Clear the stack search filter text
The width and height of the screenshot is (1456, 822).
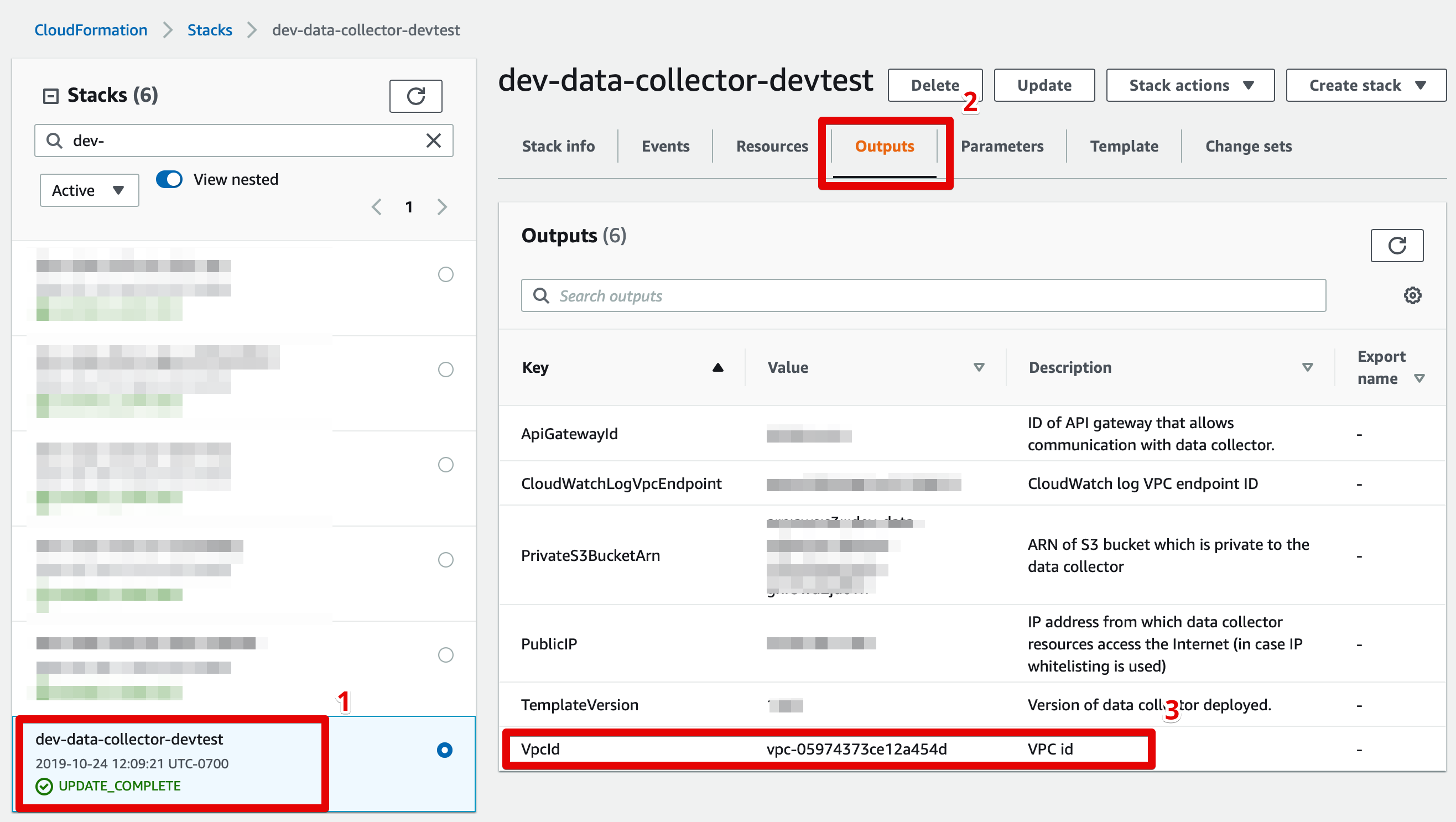434,140
